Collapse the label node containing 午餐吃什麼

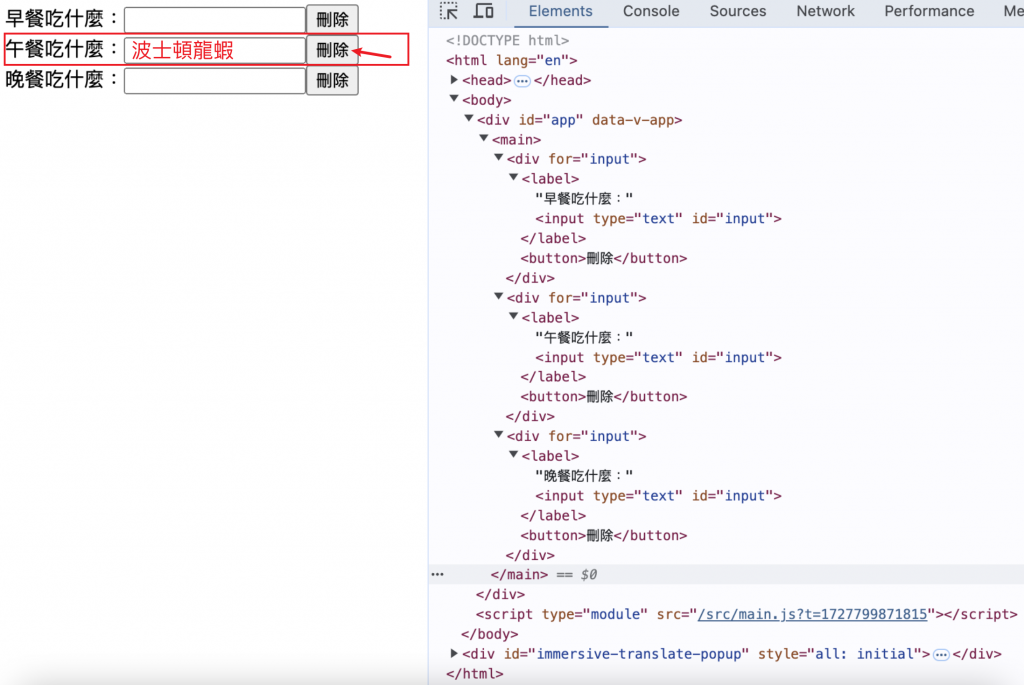pos(514,317)
